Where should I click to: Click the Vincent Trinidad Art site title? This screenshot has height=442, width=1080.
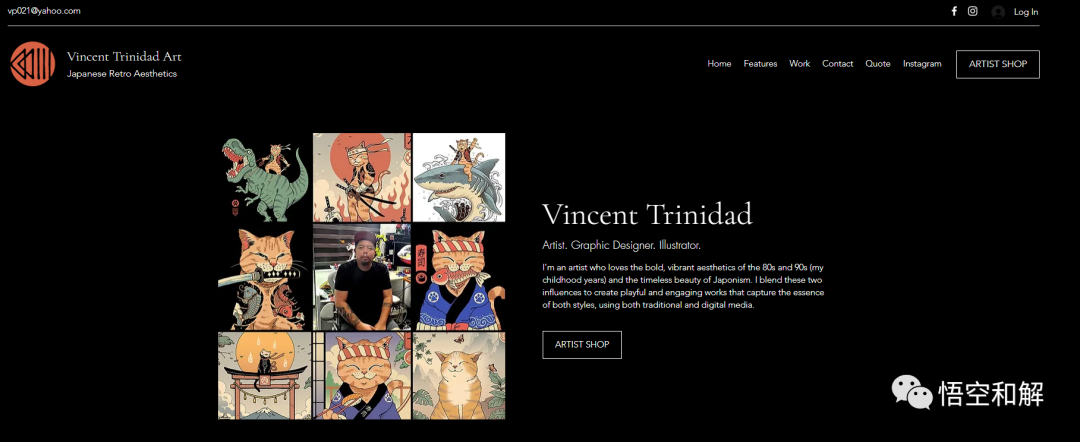[x=124, y=56]
